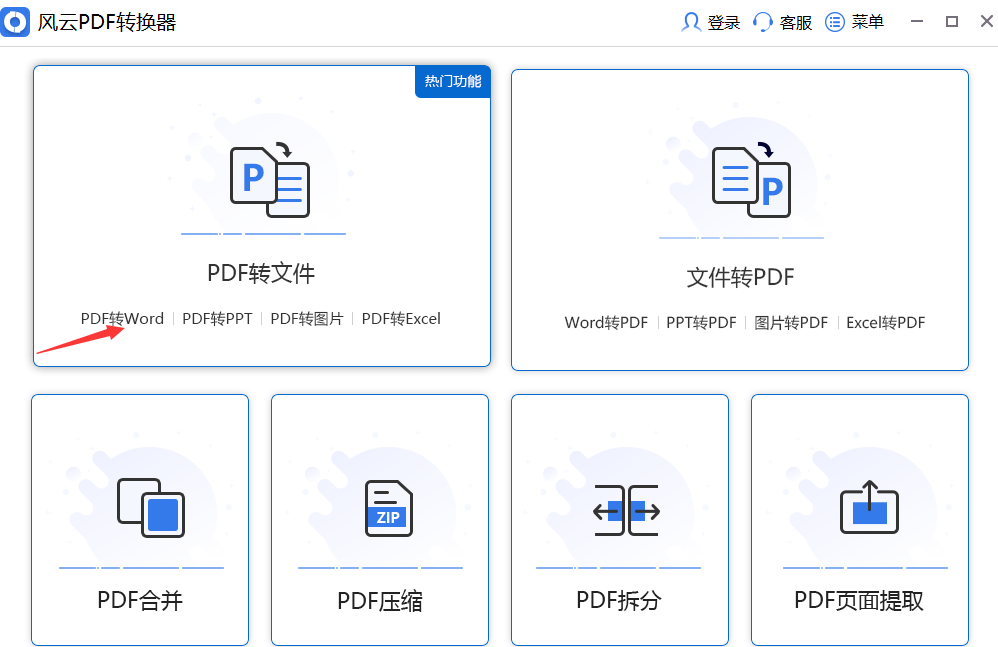Click the 热门功能 badge
This screenshot has height=647, width=998.
tap(453, 81)
